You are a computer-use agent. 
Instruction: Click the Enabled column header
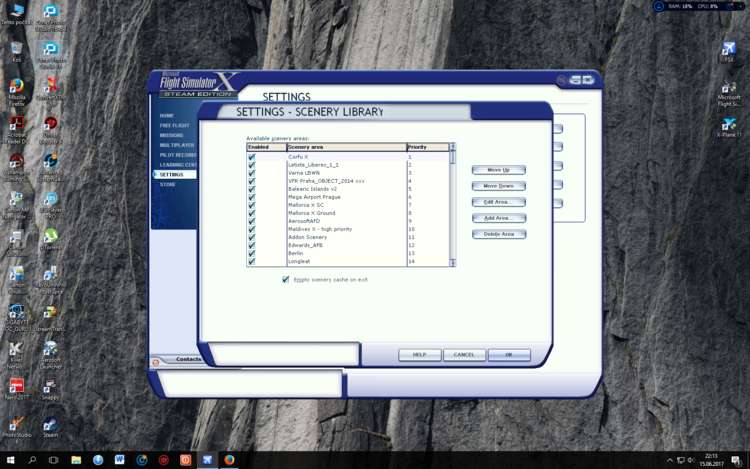click(x=266, y=147)
